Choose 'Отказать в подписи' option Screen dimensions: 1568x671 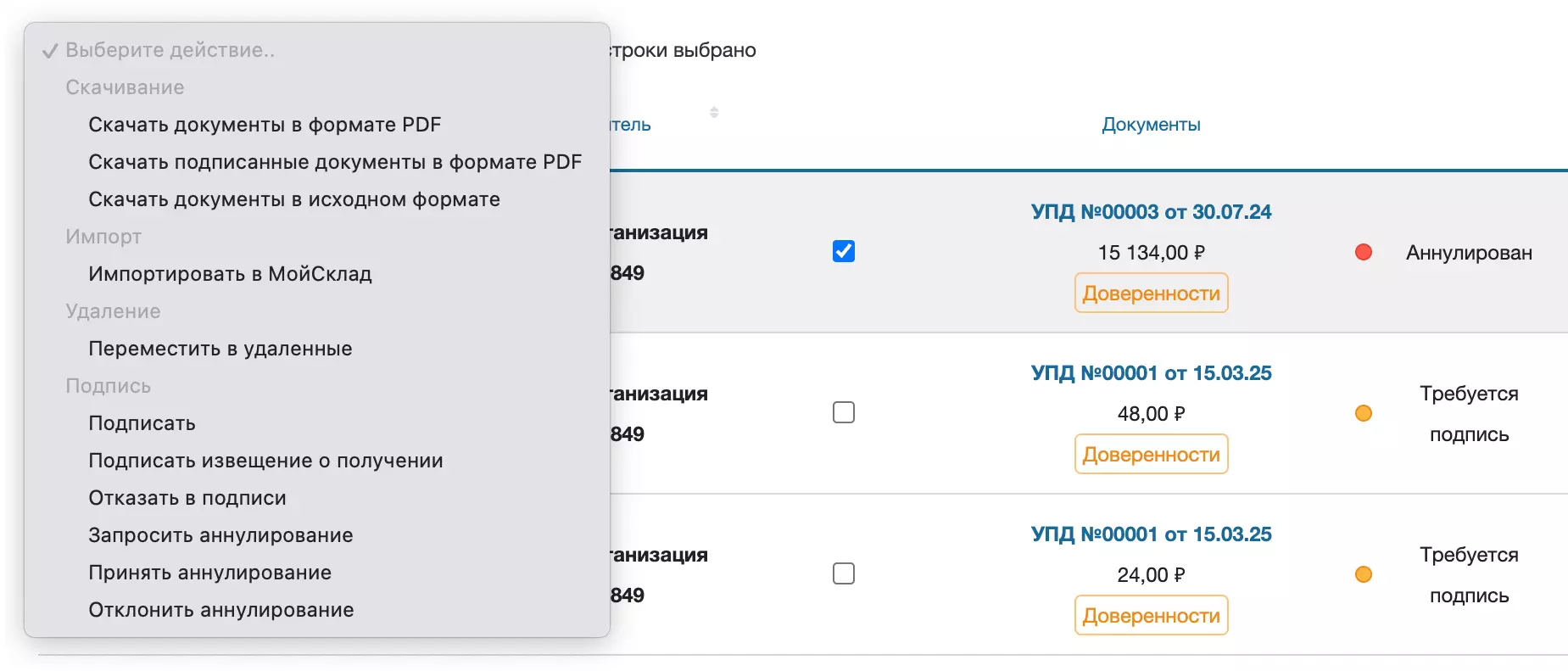click(187, 498)
